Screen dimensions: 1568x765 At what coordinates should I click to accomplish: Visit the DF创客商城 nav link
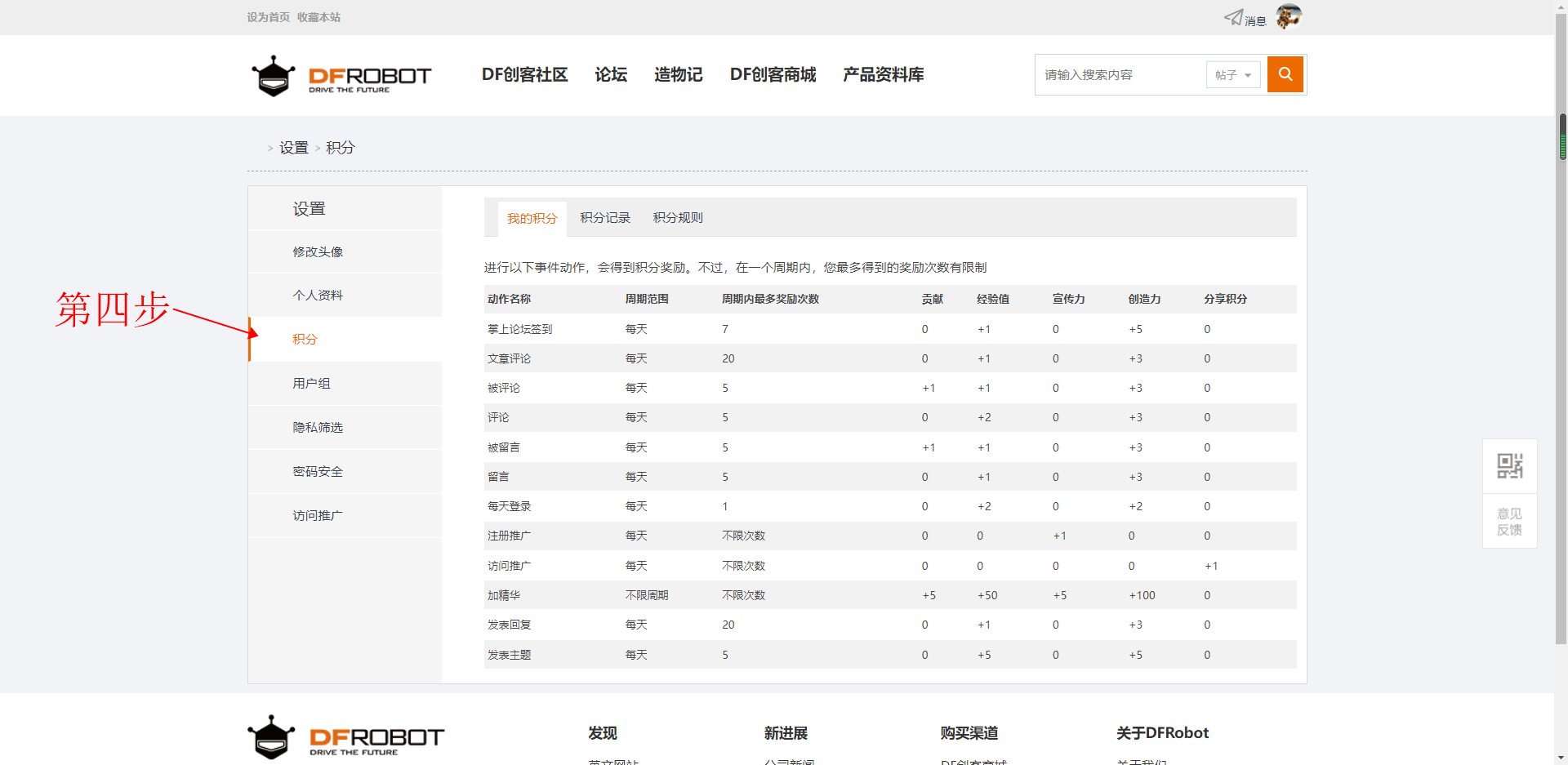pos(773,75)
